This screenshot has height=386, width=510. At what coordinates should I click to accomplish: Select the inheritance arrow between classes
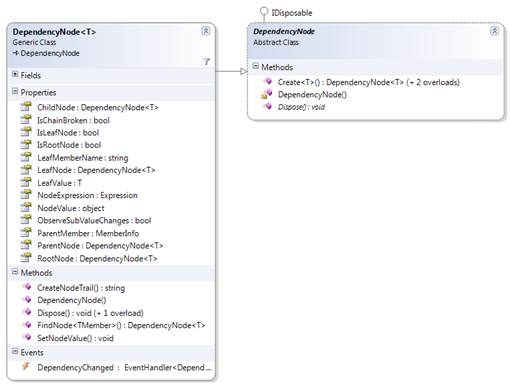[x=231, y=71]
